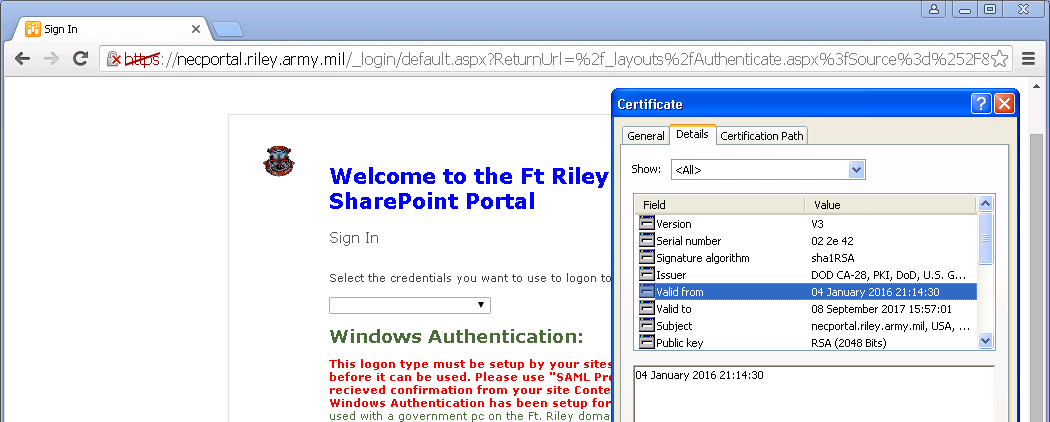Screen dimensions: 1050x422
Task: Select the Details tab
Action: point(692,134)
